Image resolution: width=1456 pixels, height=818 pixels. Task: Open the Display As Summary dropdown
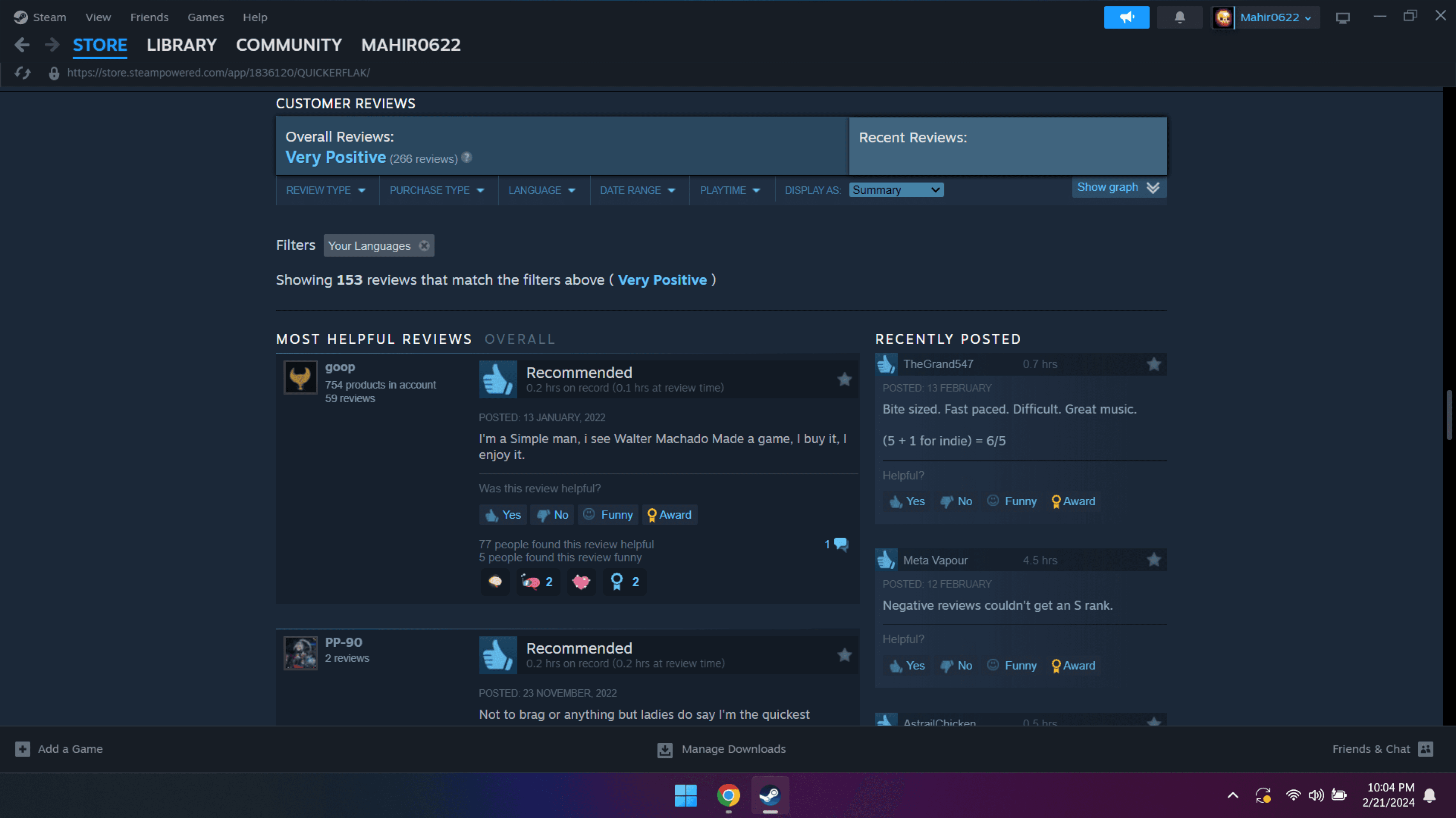point(896,190)
